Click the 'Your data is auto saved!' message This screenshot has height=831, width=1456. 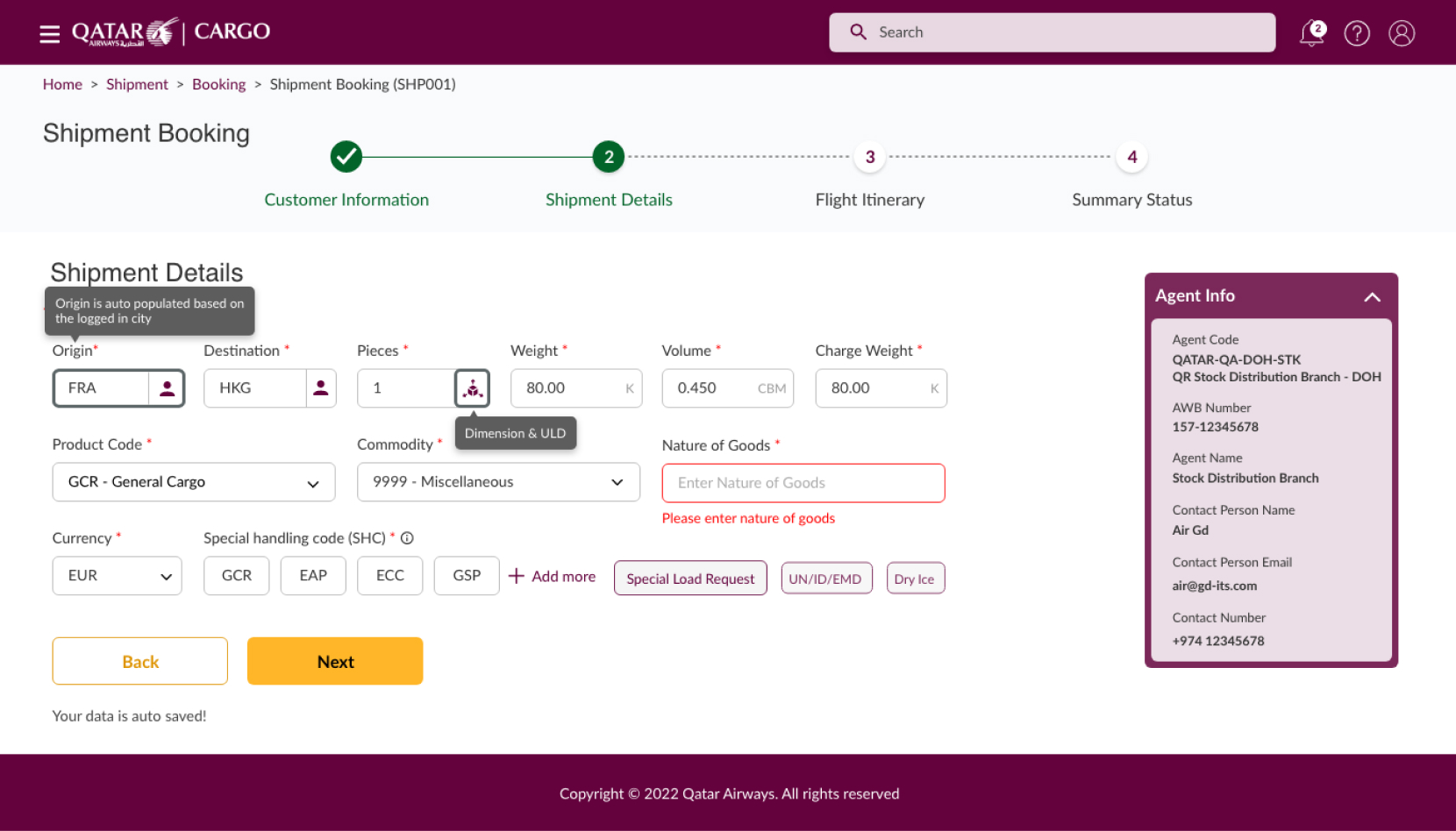[x=129, y=716]
